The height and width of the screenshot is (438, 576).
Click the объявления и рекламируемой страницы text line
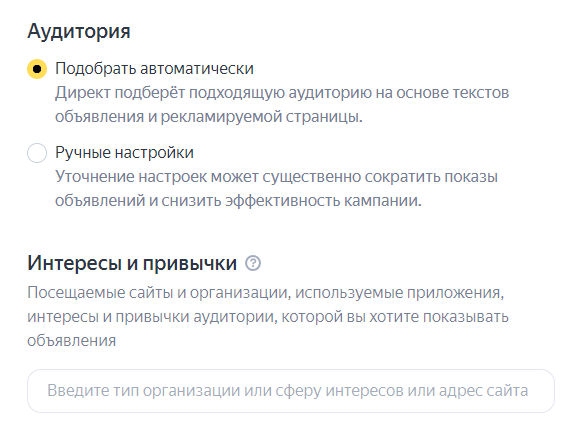pos(209,117)
